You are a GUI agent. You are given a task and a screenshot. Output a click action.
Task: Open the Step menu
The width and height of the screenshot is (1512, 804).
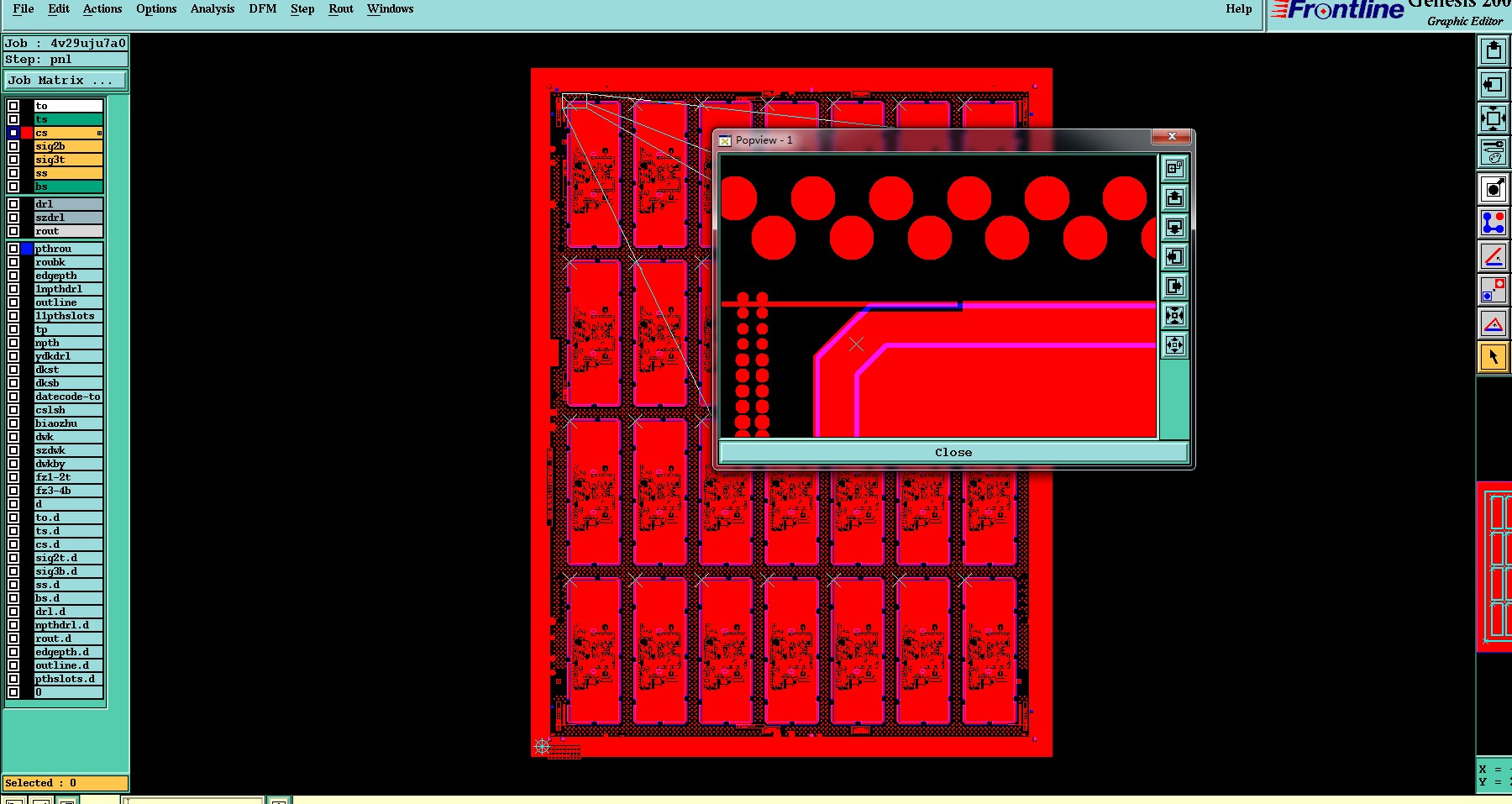pyautogui.click(x=302, y=9)
